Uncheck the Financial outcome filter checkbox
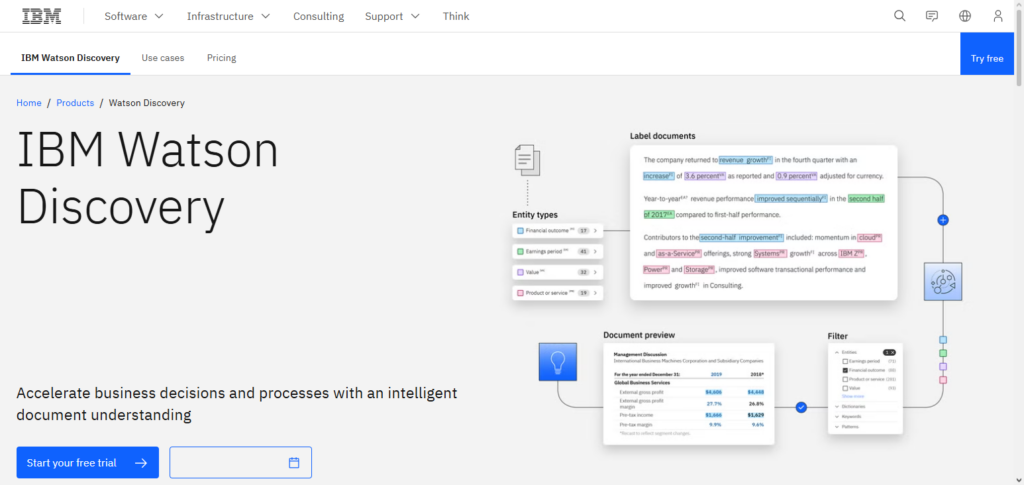This screenshot has height=485, width=1024. 845,370
